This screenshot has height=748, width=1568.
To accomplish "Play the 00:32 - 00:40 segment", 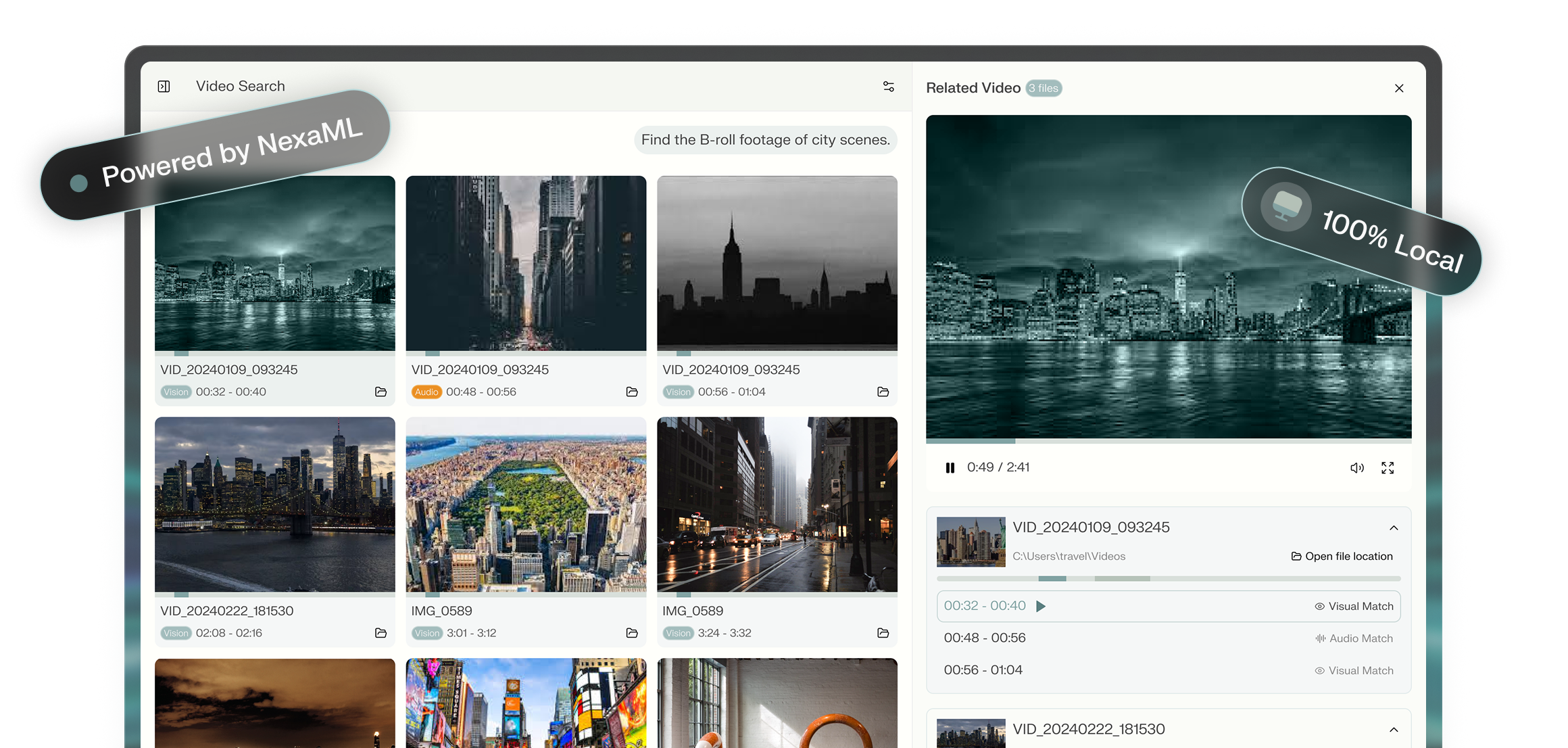I will tap(1041, 607).
